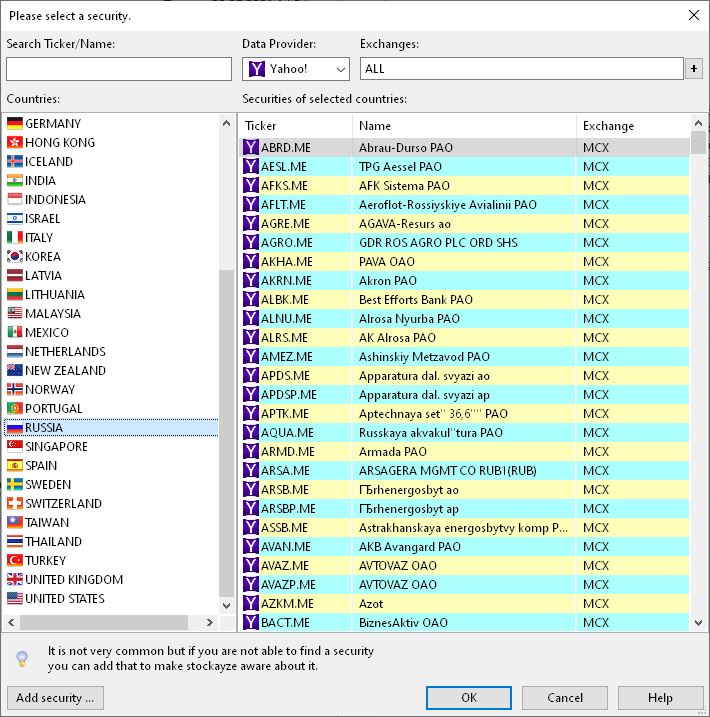Click Yahoo icon beside ALRS.ME ticker
The height and width of the screenshot is (717, 710).
tap(251, 337)
